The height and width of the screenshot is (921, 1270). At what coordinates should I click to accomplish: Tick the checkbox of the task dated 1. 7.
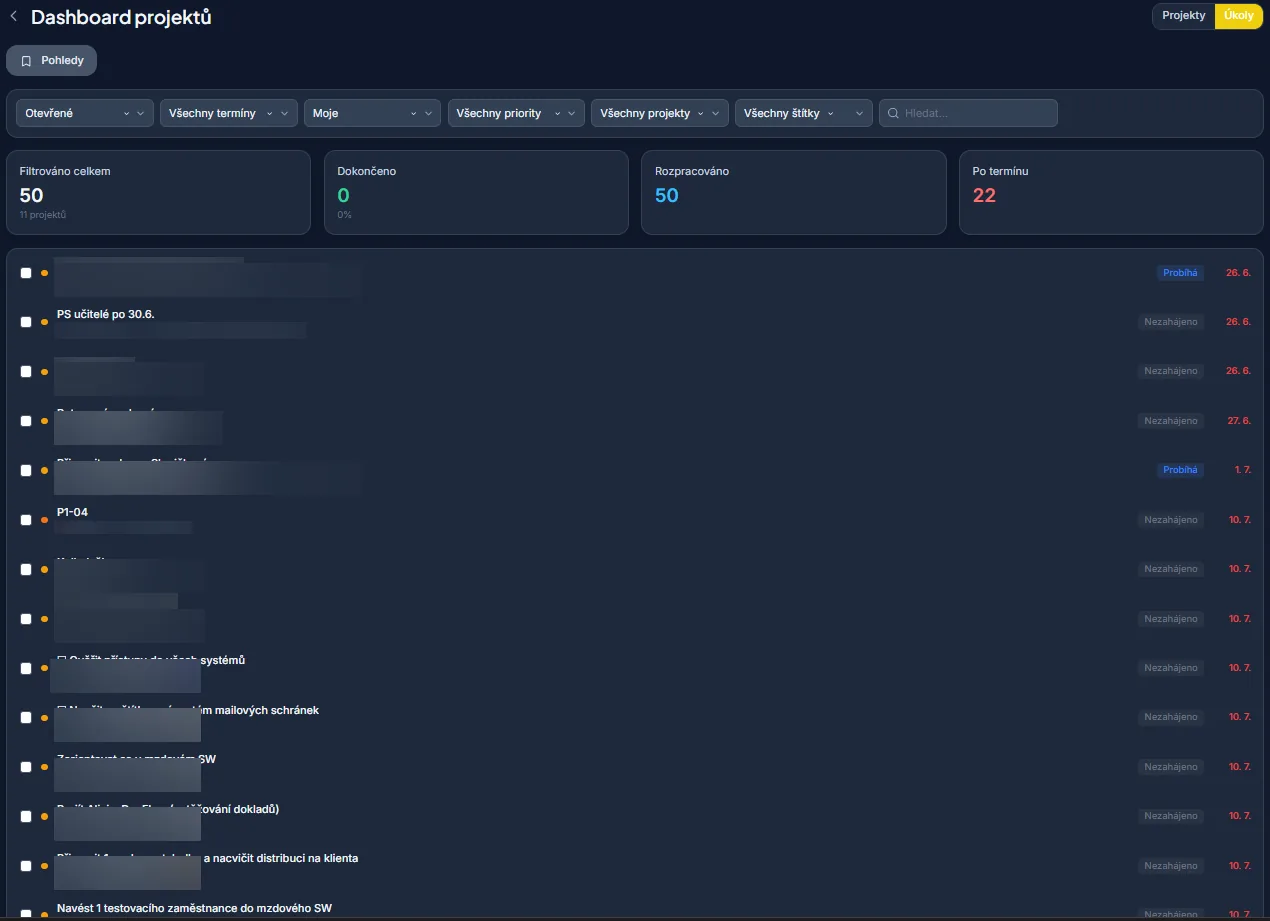pos(26,470)
